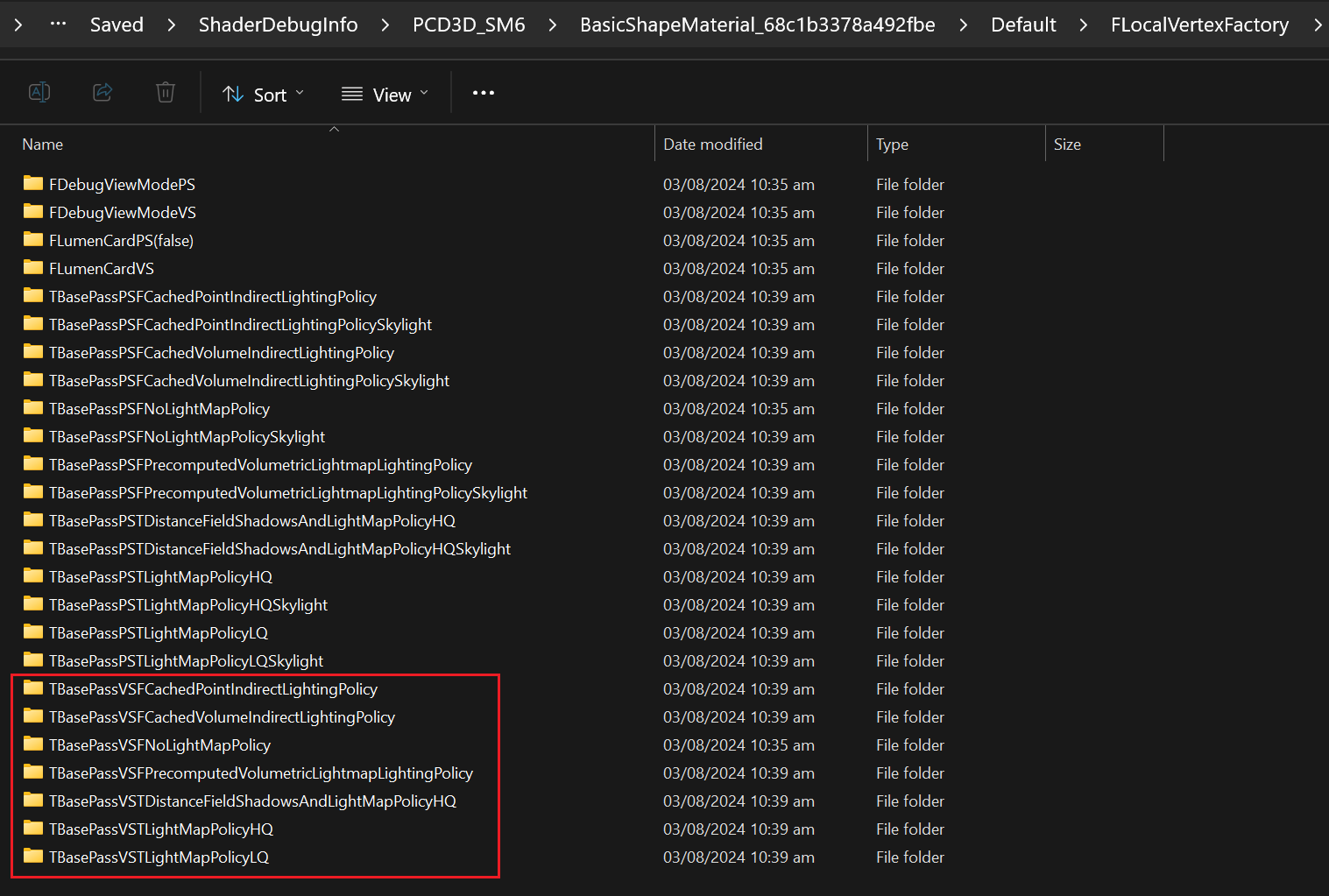Open the View dropdown chevron
Screen dimensions: 1329x896
tap(424, 93)
